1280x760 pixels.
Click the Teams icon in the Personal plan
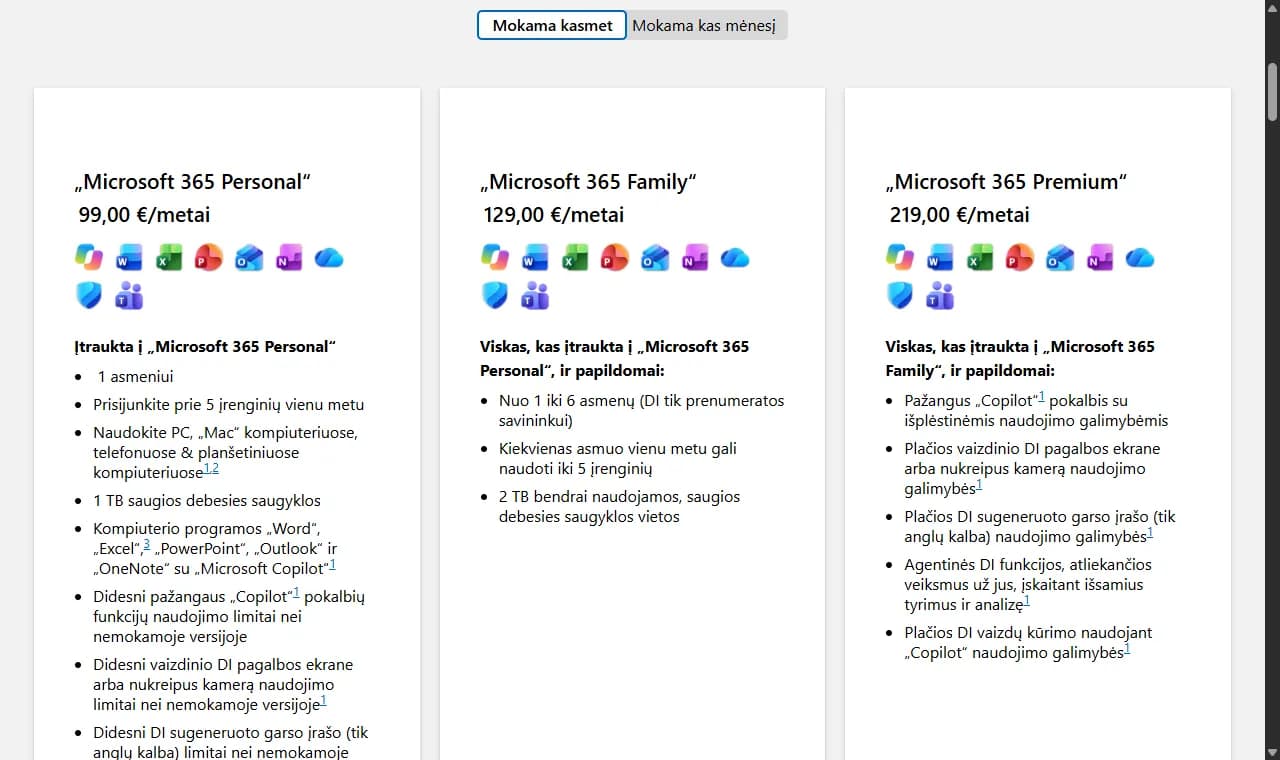129,296
